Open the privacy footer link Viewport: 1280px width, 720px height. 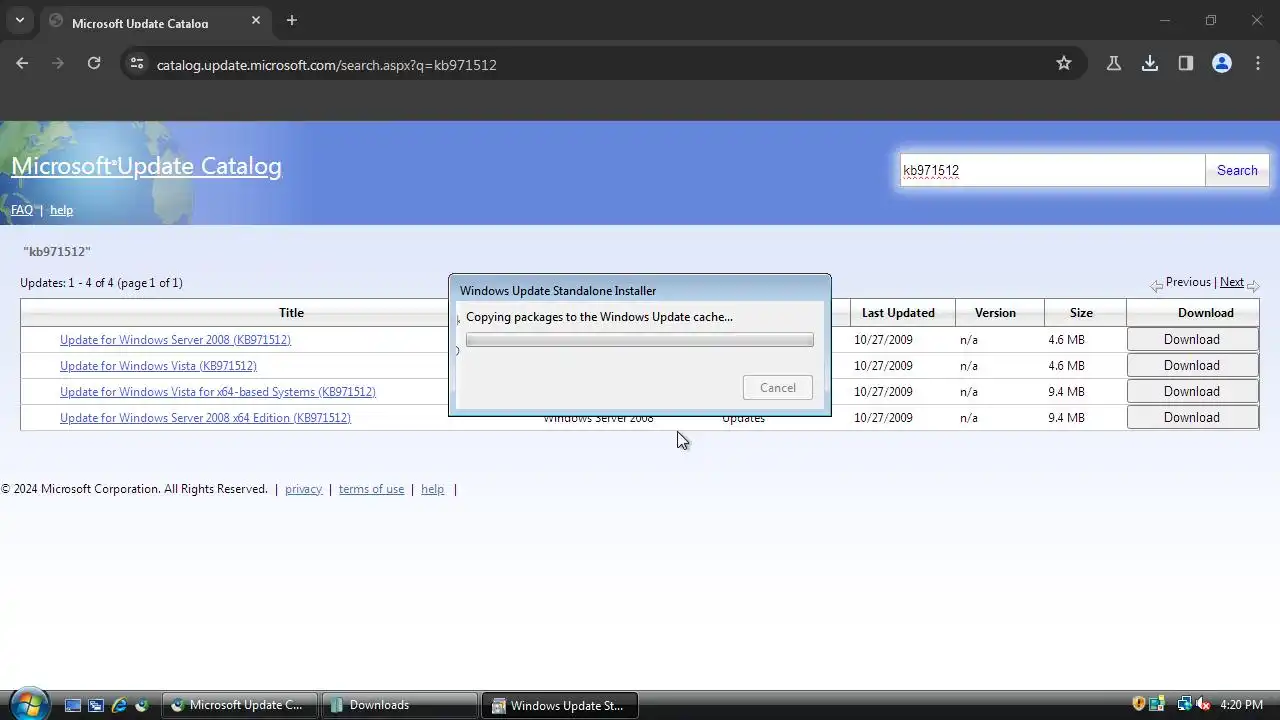(303, 489)
